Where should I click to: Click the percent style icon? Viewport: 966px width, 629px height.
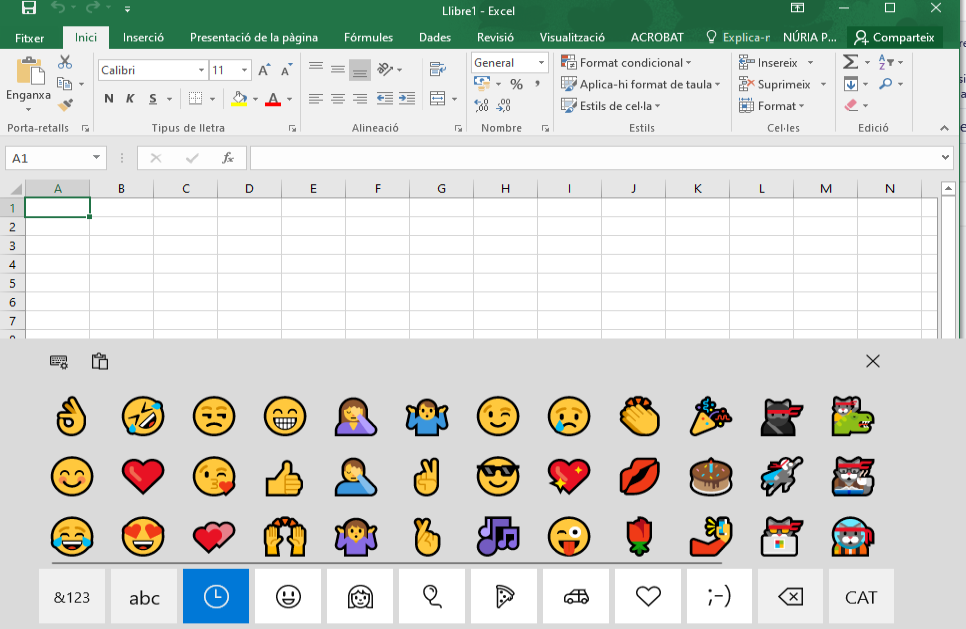(x=516, y=85)
